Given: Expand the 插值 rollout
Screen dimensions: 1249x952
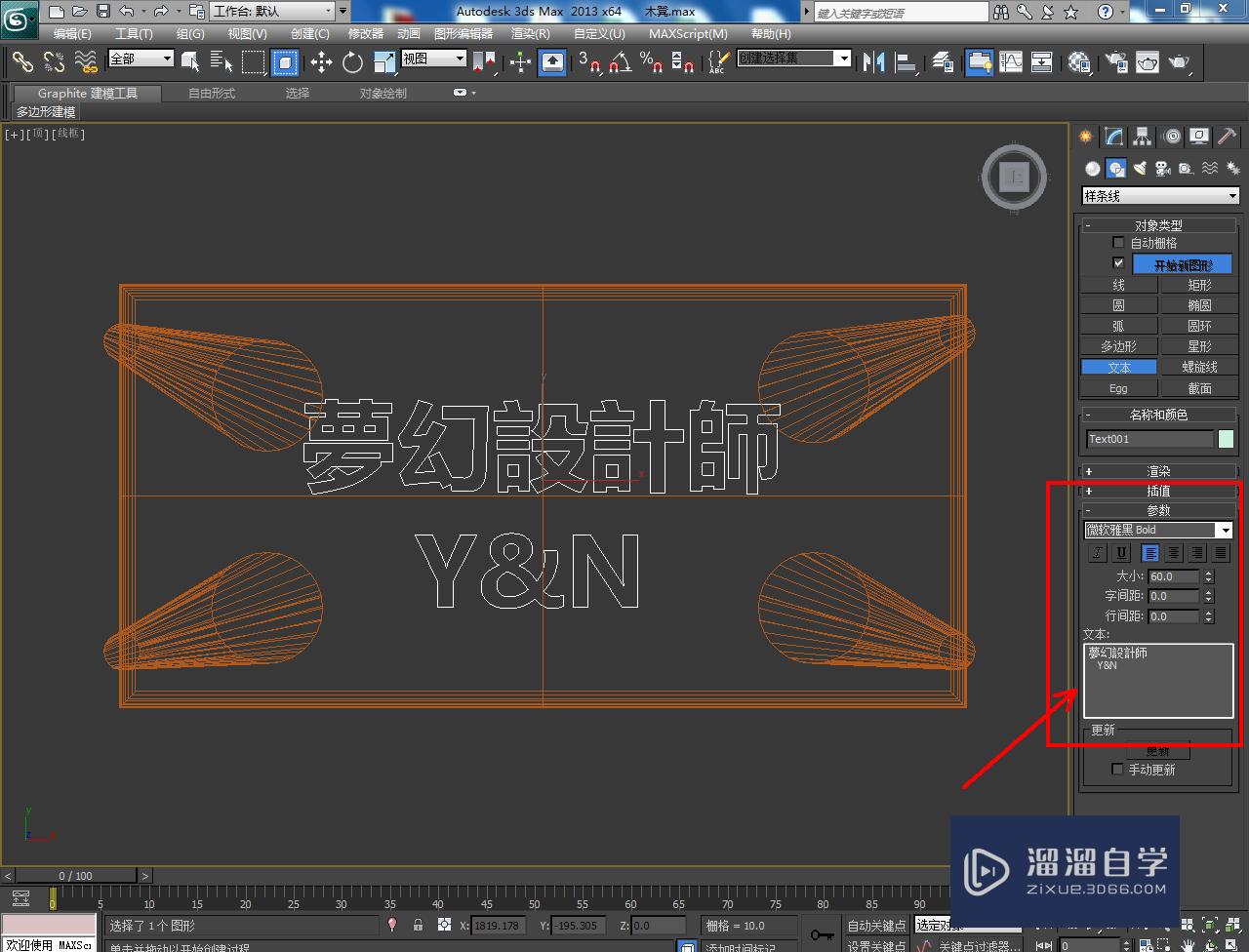Looking at the screenshot, I should [x=1158, y=491].
